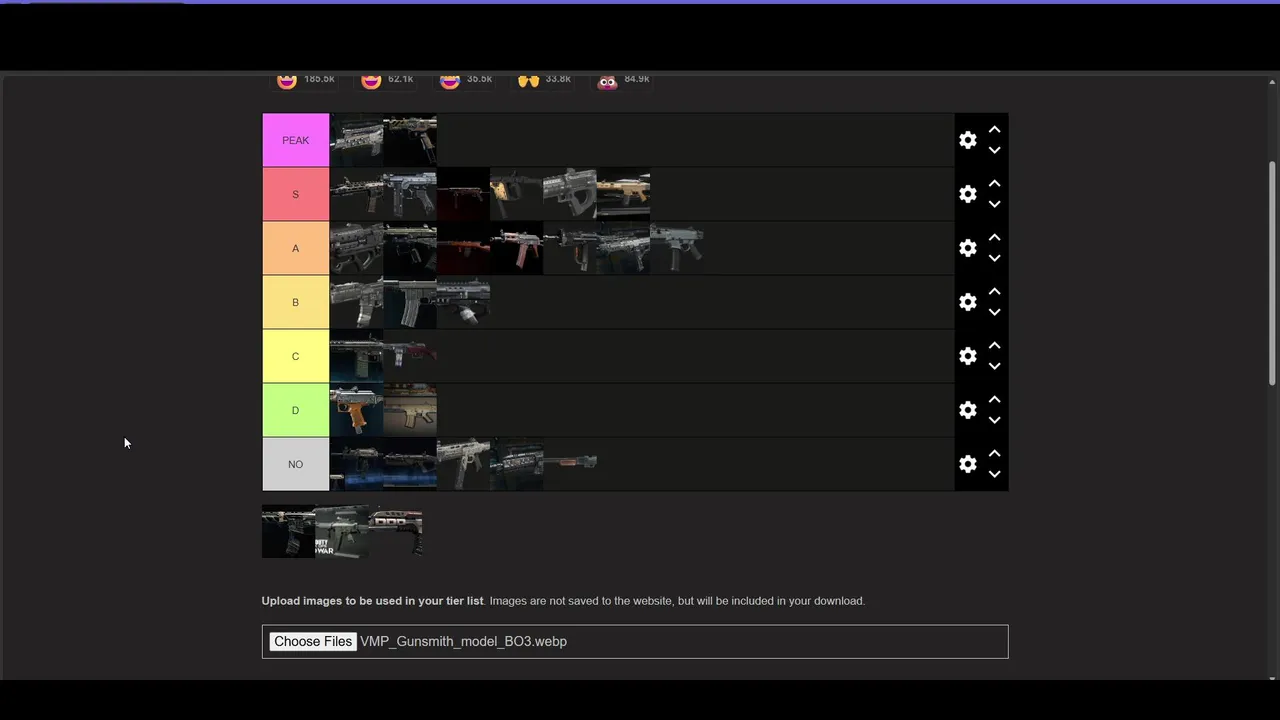Image resolution: width=1280 pixels, height=720 pixels.
Task: Move S tier row up
Action: [994, 184]
